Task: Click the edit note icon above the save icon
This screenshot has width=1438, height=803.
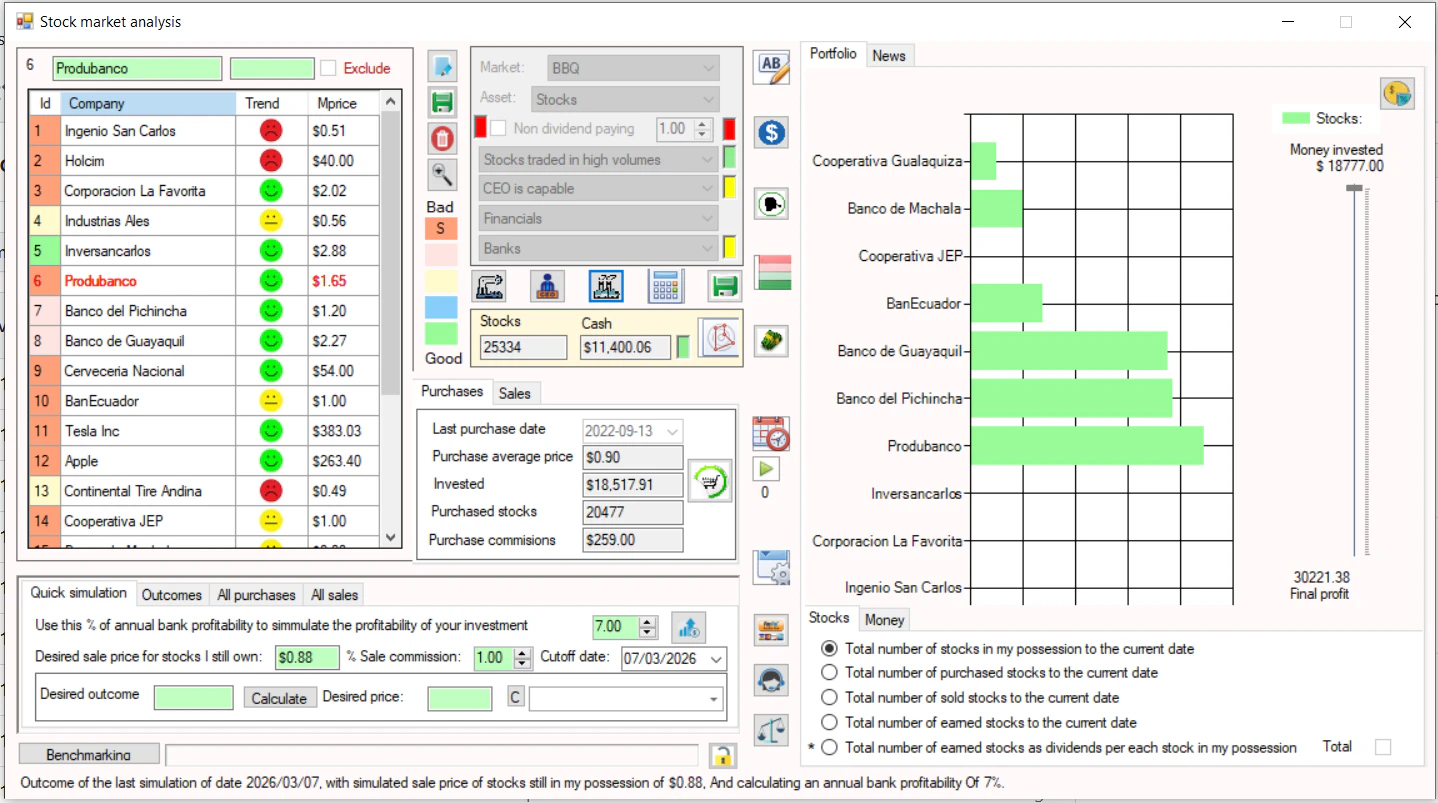Action: [442, 67]
